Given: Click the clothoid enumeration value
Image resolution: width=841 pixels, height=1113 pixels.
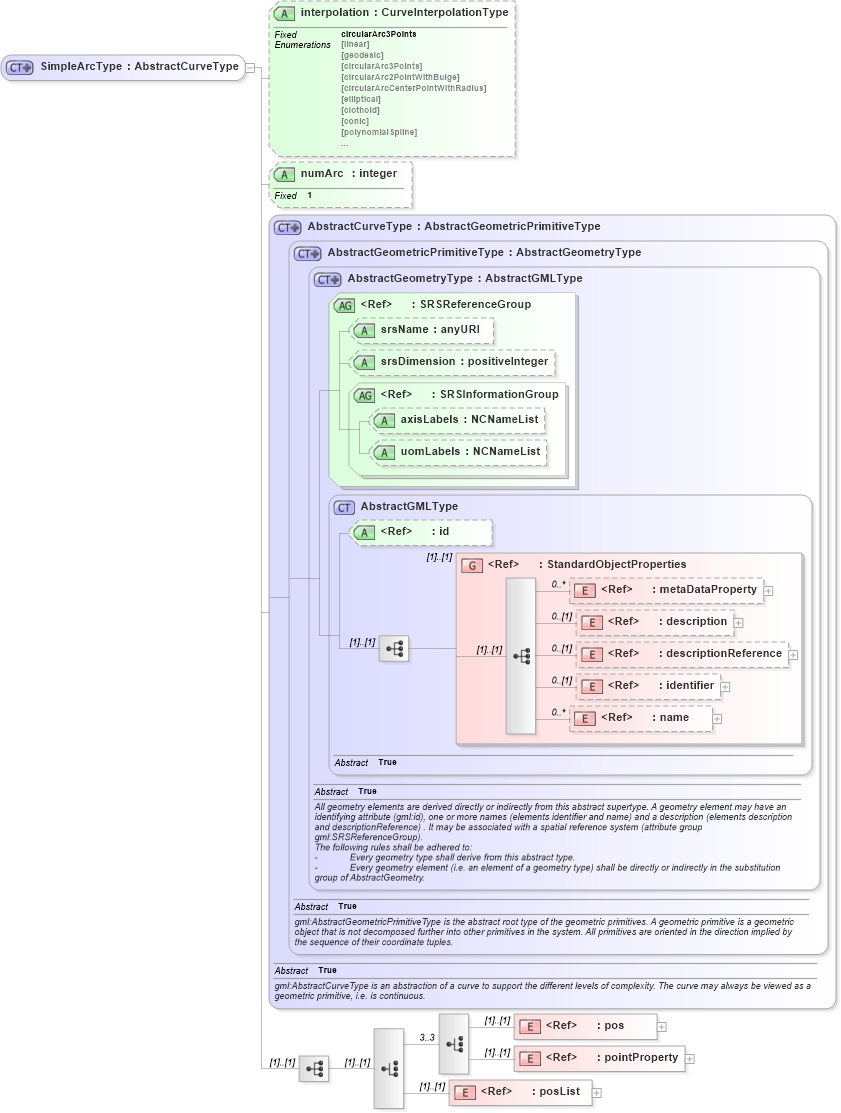Looking at the screenshot, I should 361,111.
